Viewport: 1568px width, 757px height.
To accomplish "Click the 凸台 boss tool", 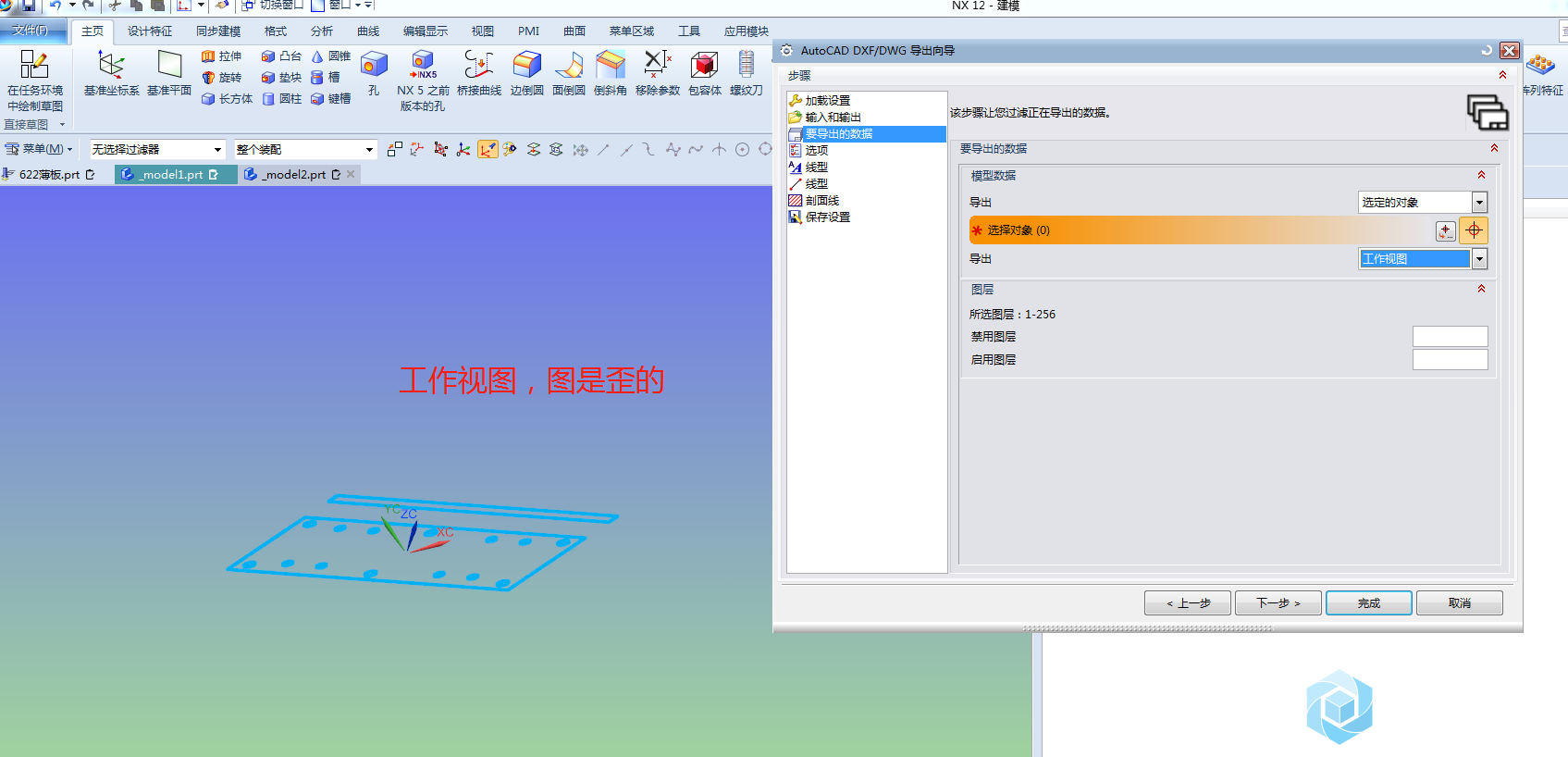I will 281,56.
